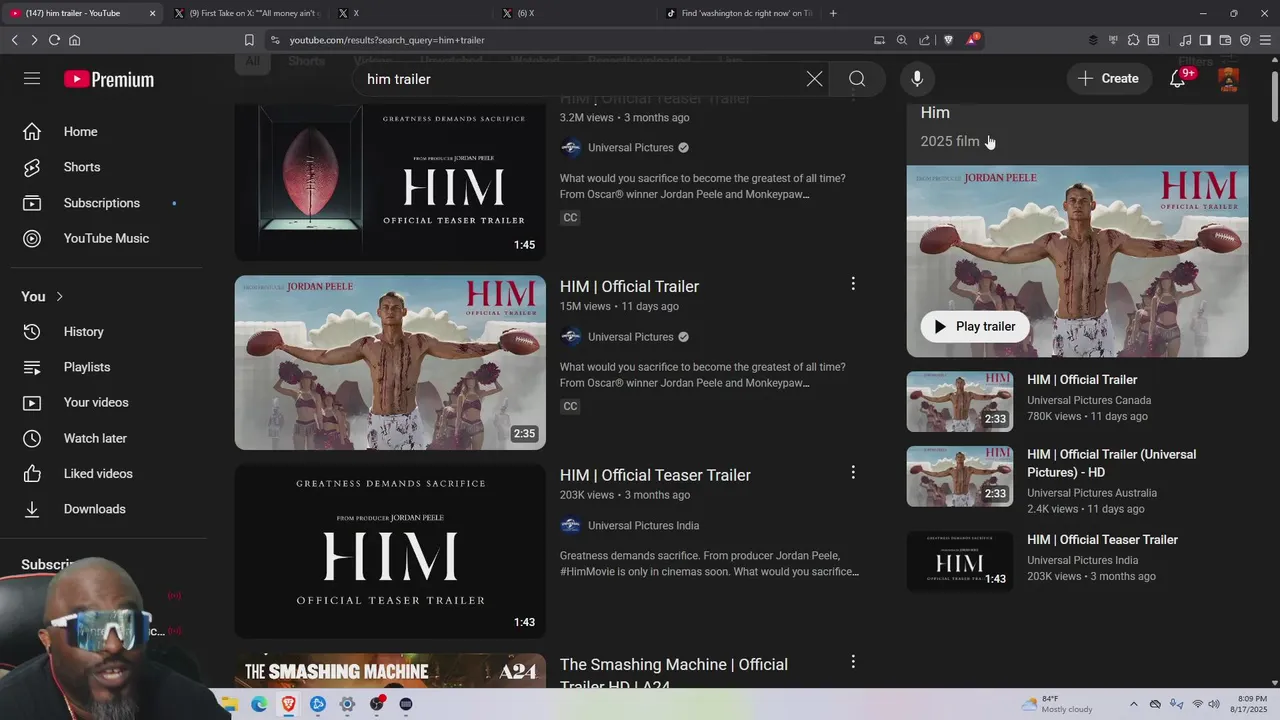This screenshot has width=1280, height=720.
Task: Click the browser forward arrow
Action: 34,40
